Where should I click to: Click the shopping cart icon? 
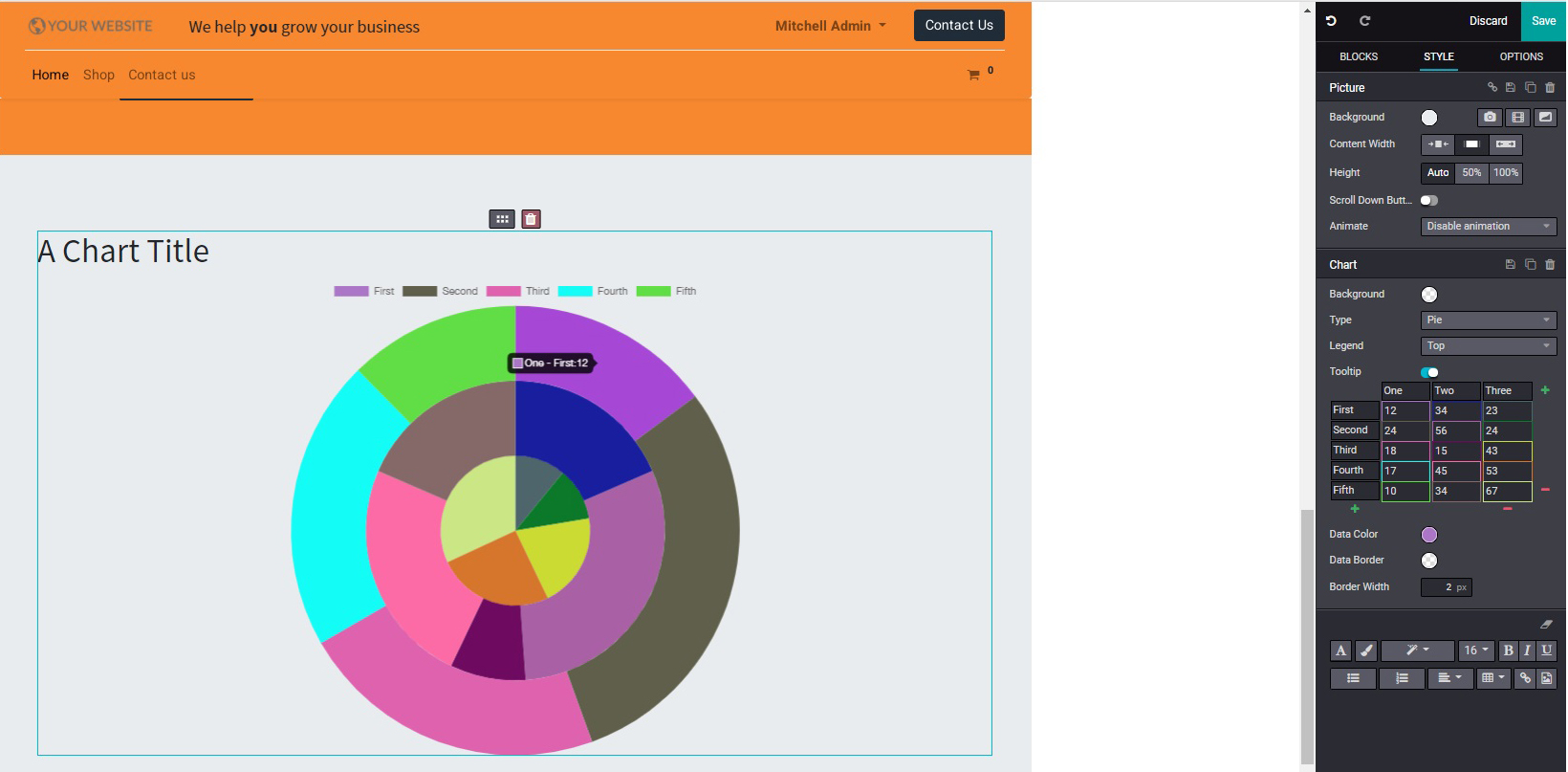973,75
